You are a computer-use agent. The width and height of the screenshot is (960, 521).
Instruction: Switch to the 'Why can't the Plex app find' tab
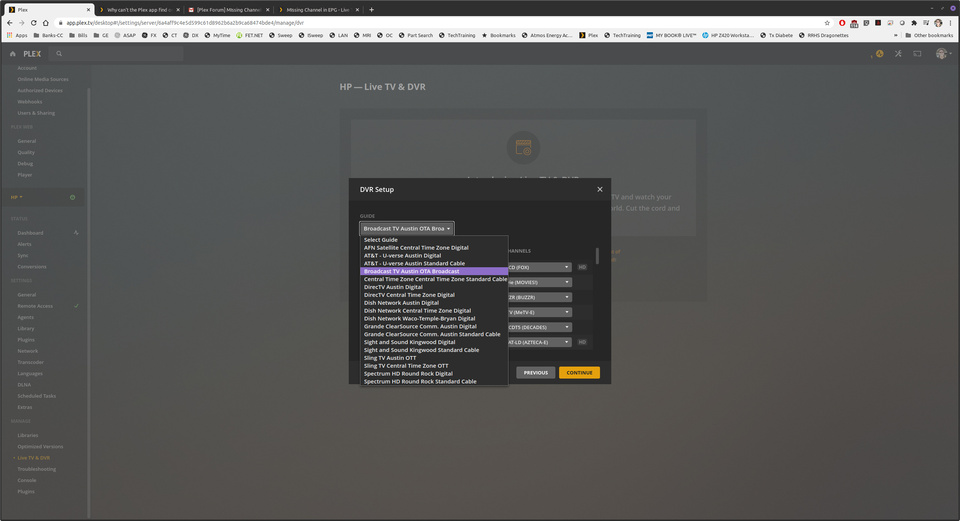tap(139, 10)
